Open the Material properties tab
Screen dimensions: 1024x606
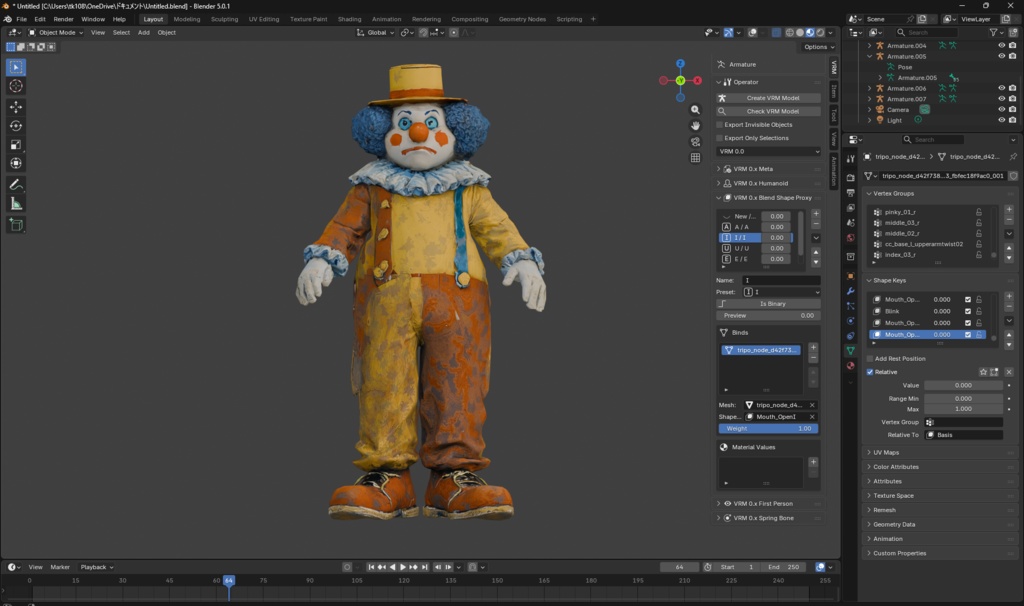[850, 366]
